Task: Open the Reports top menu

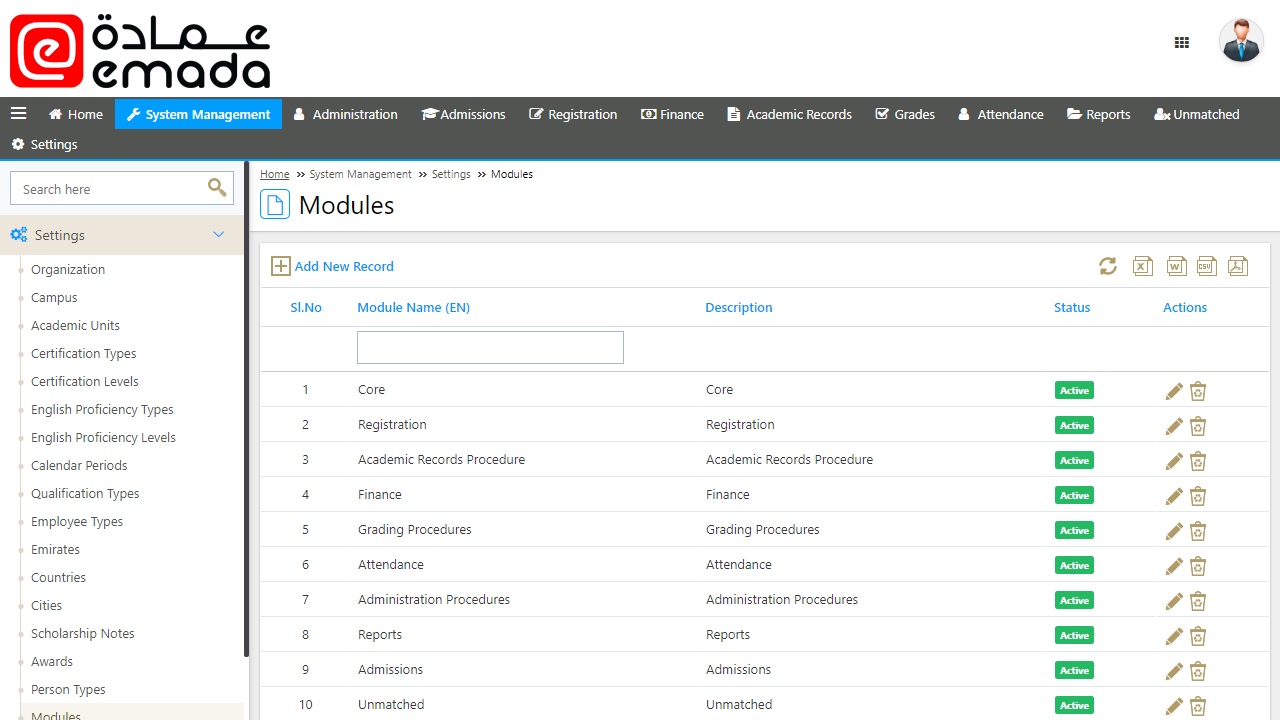Action: click(1098, 114)
